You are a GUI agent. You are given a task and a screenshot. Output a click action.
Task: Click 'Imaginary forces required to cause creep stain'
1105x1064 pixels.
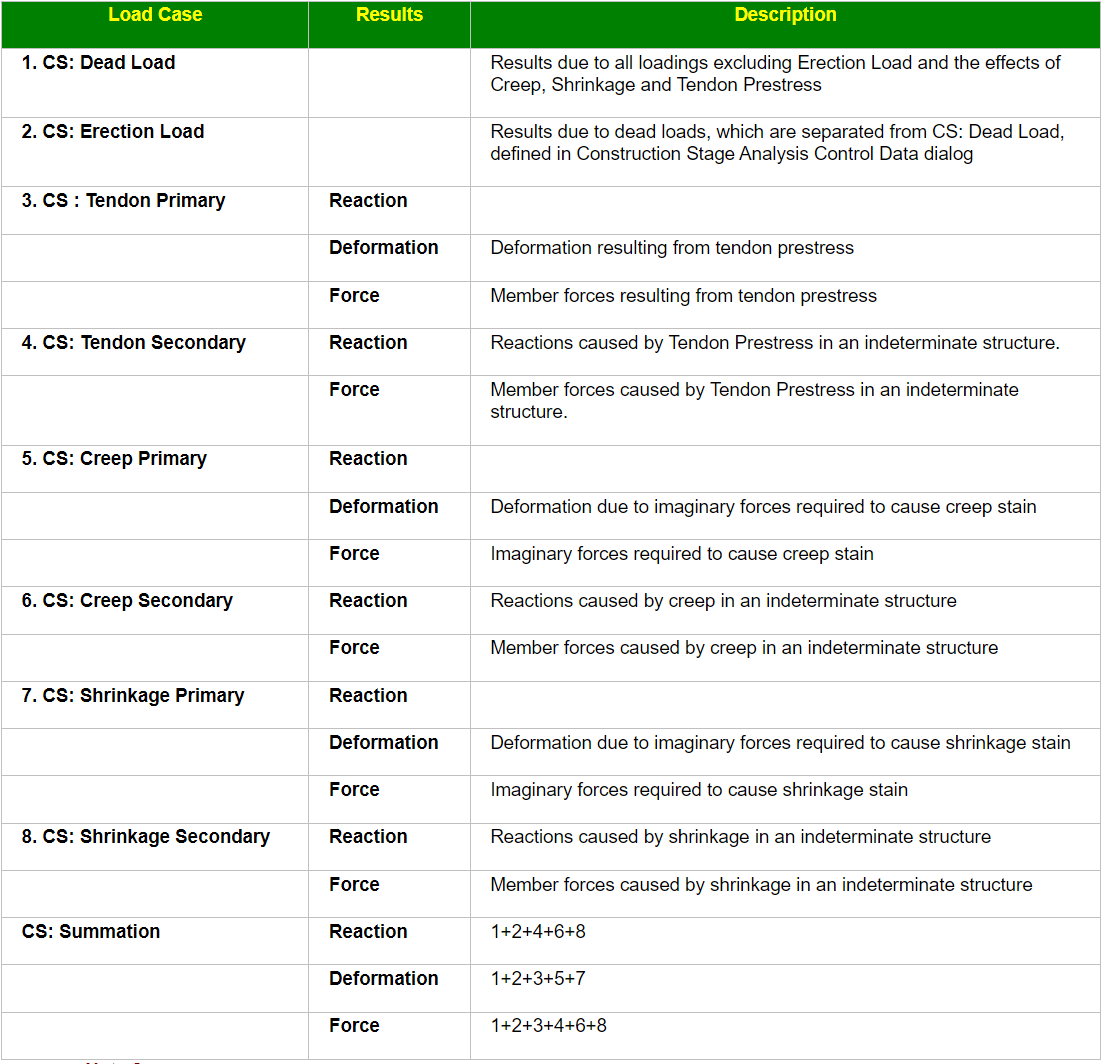[x=682, y=554]
